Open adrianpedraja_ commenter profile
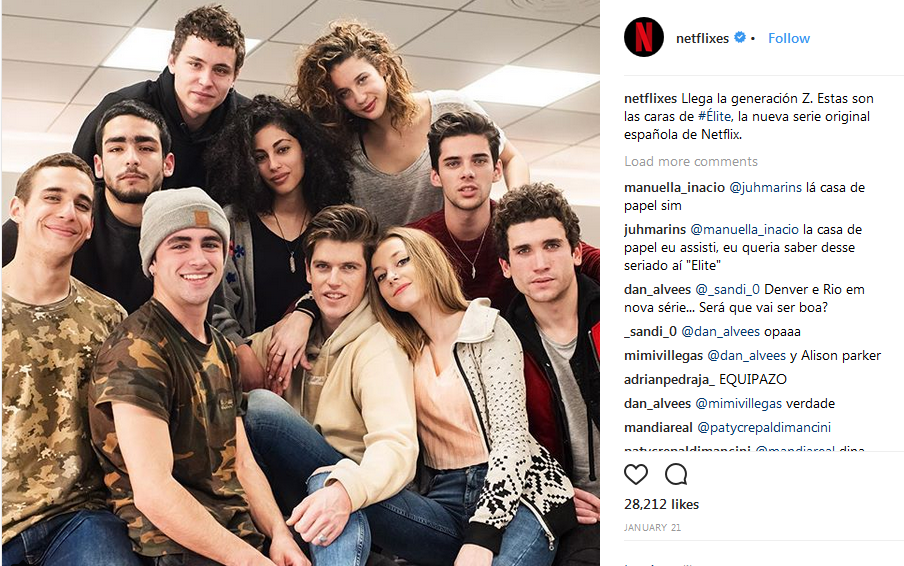Screen dimensions: 904x566 click(x=669, y=379)
